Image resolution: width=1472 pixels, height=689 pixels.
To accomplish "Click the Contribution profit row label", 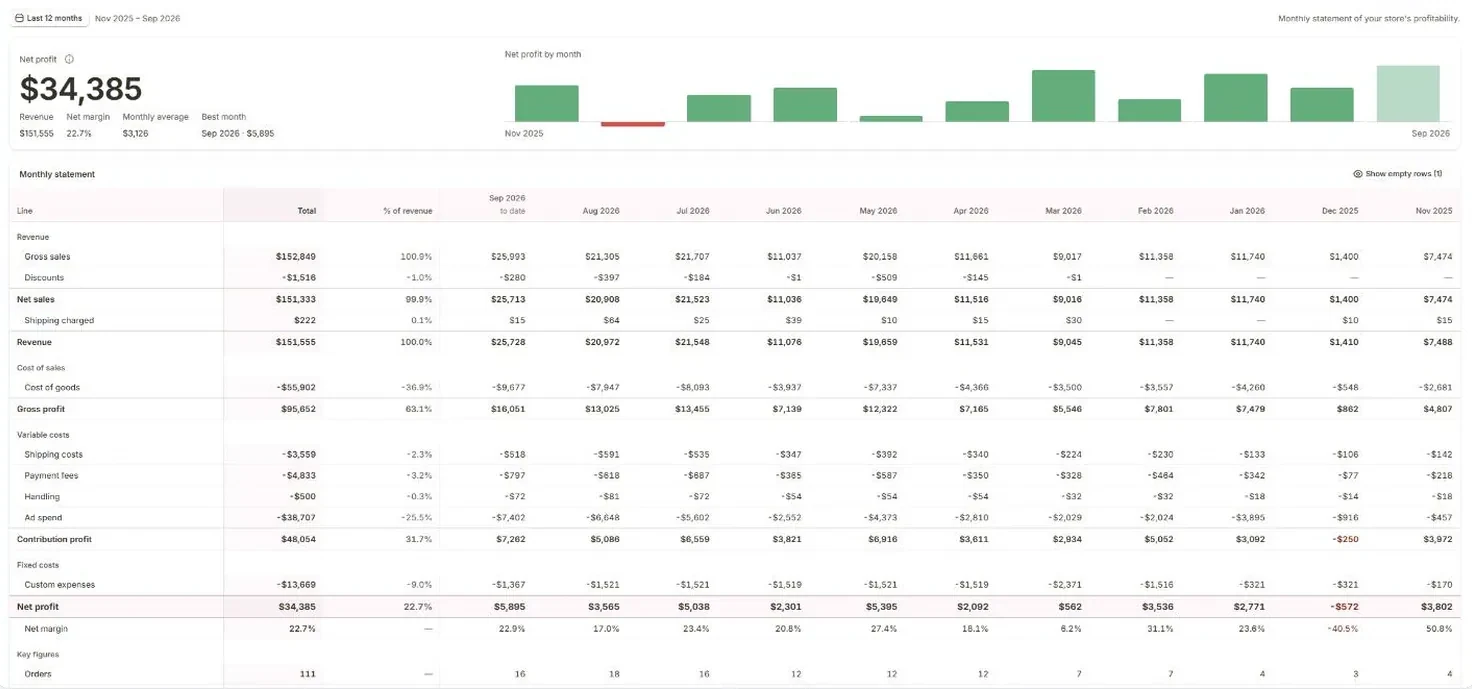I will (54, 539).
